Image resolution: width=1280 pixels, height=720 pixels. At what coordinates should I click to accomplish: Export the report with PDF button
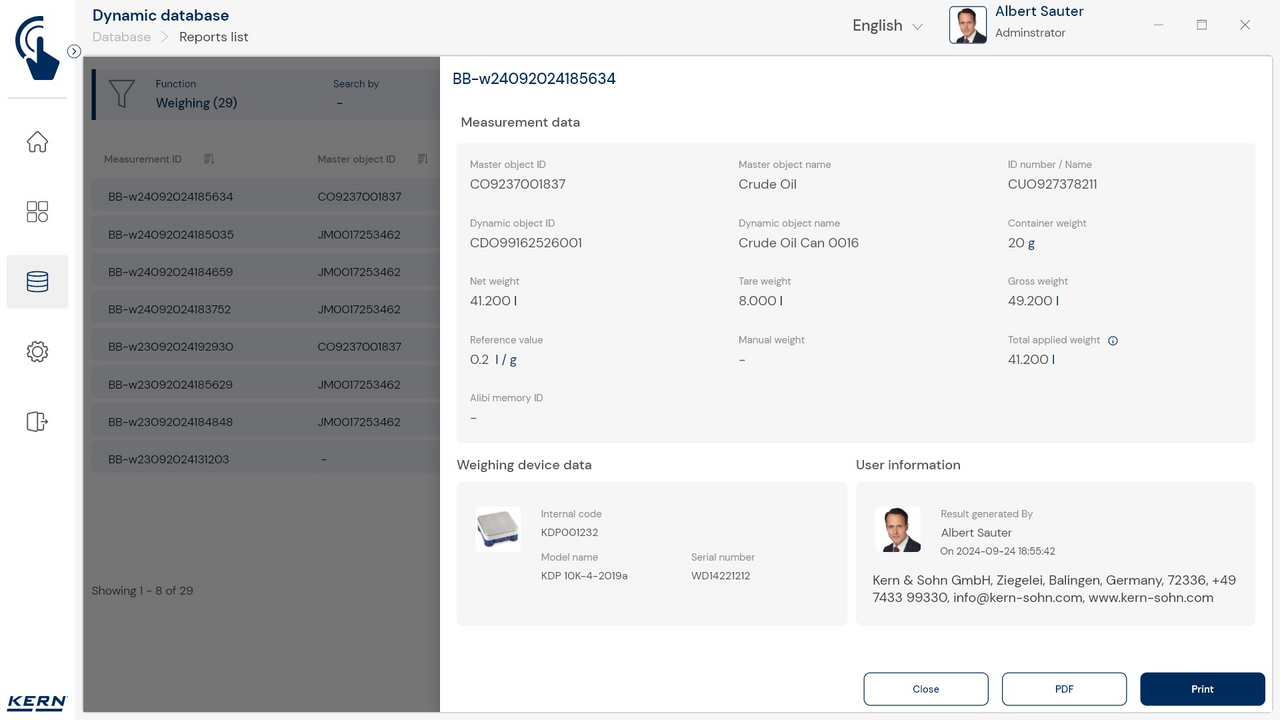[x=1064, y=689]
